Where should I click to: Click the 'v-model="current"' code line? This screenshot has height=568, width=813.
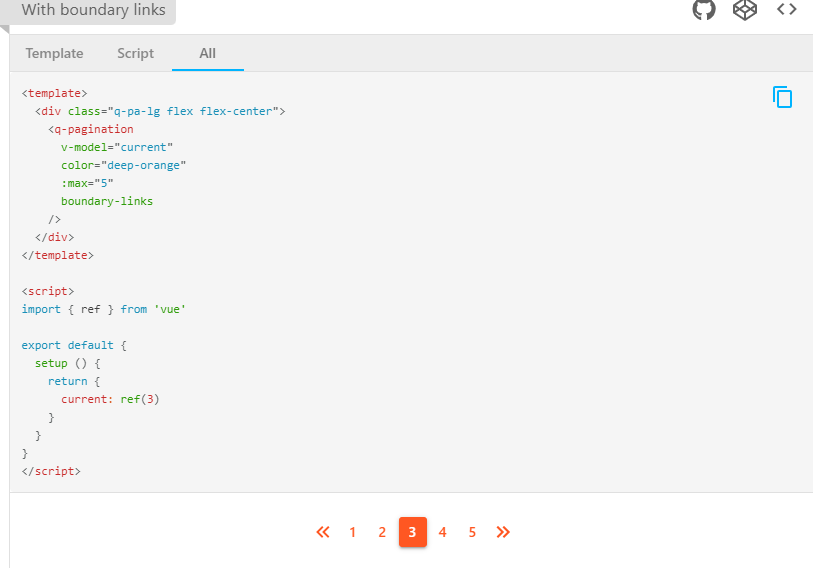point(117,147)
